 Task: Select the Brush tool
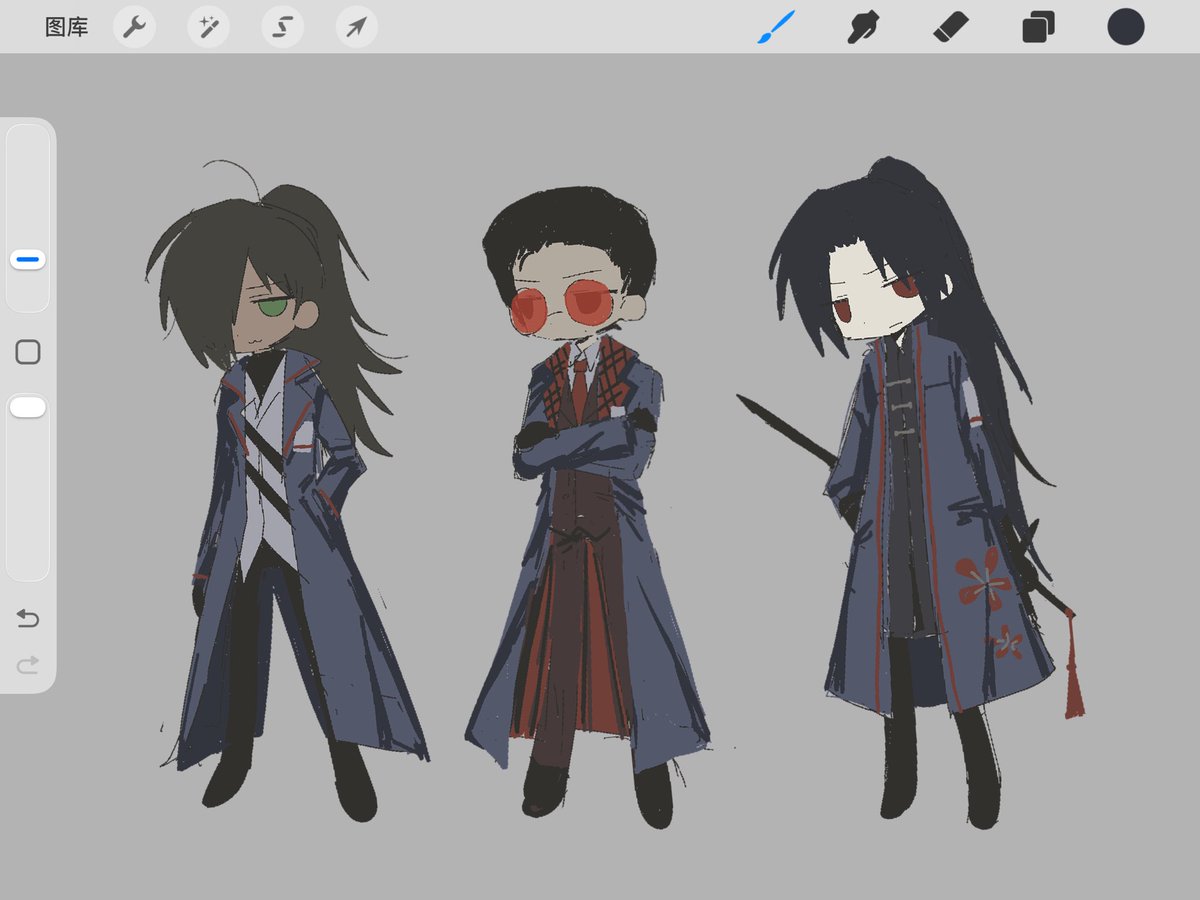pos(776,27)
